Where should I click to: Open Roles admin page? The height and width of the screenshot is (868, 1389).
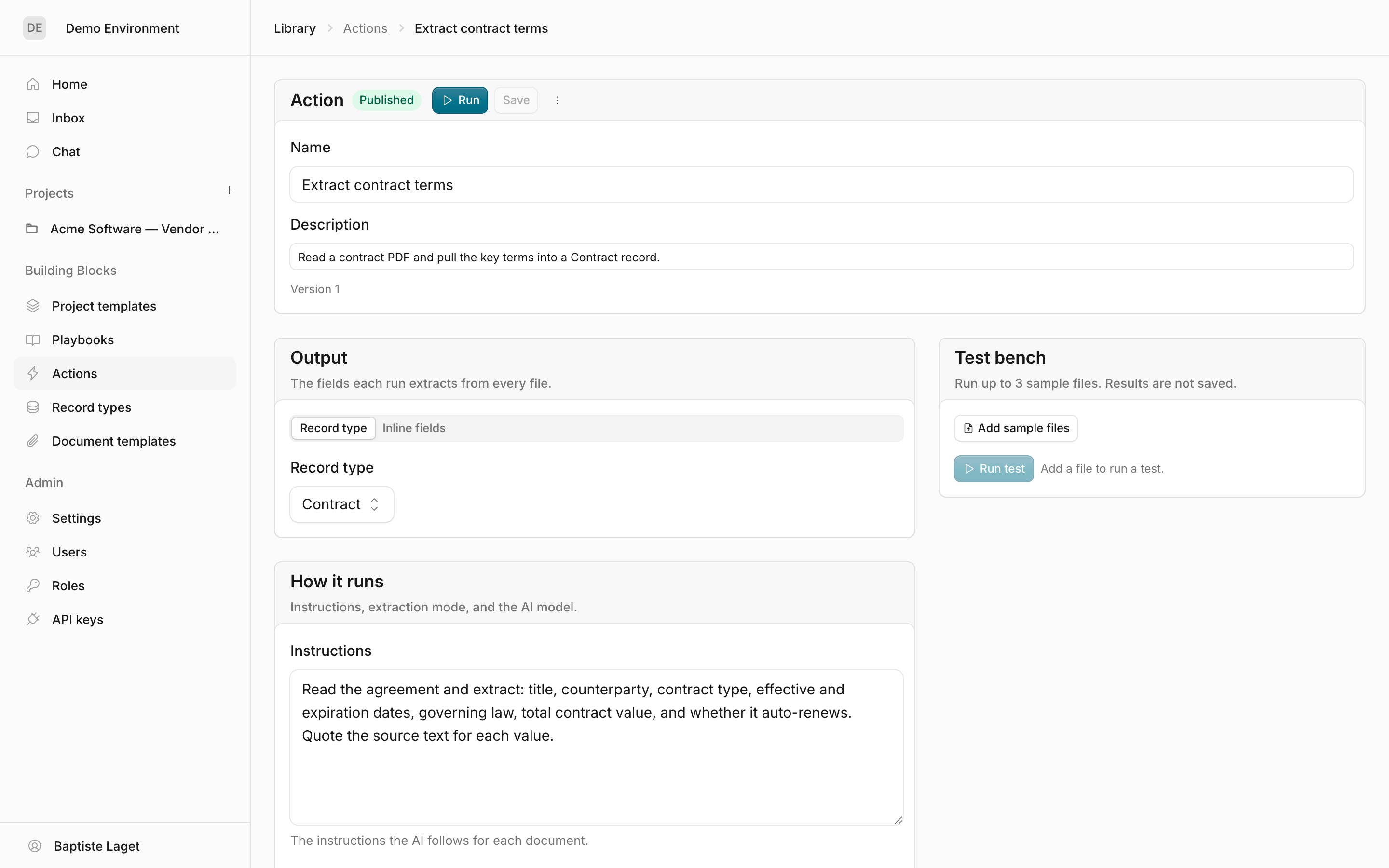coord(124,585)
